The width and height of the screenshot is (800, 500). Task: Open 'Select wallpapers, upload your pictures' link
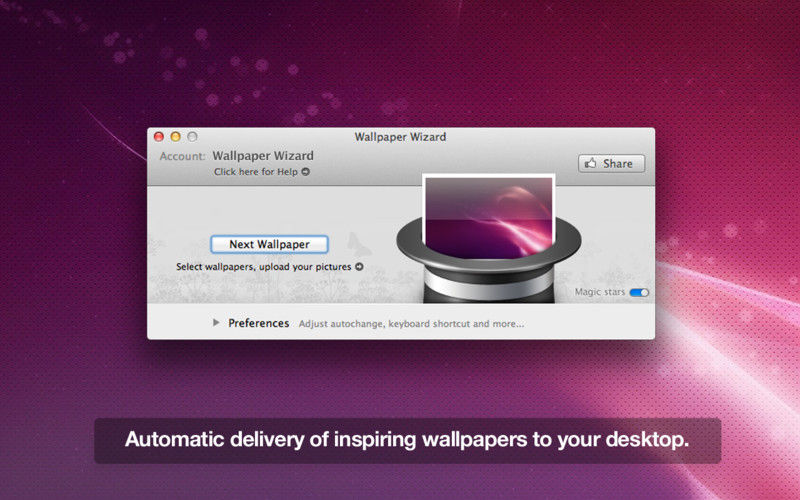pyautogui.click(x=264, y=266)
